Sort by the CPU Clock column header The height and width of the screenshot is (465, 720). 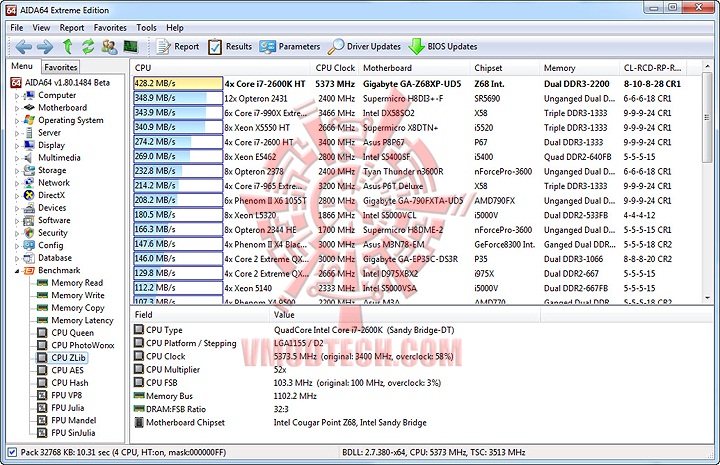coord(335,68)
